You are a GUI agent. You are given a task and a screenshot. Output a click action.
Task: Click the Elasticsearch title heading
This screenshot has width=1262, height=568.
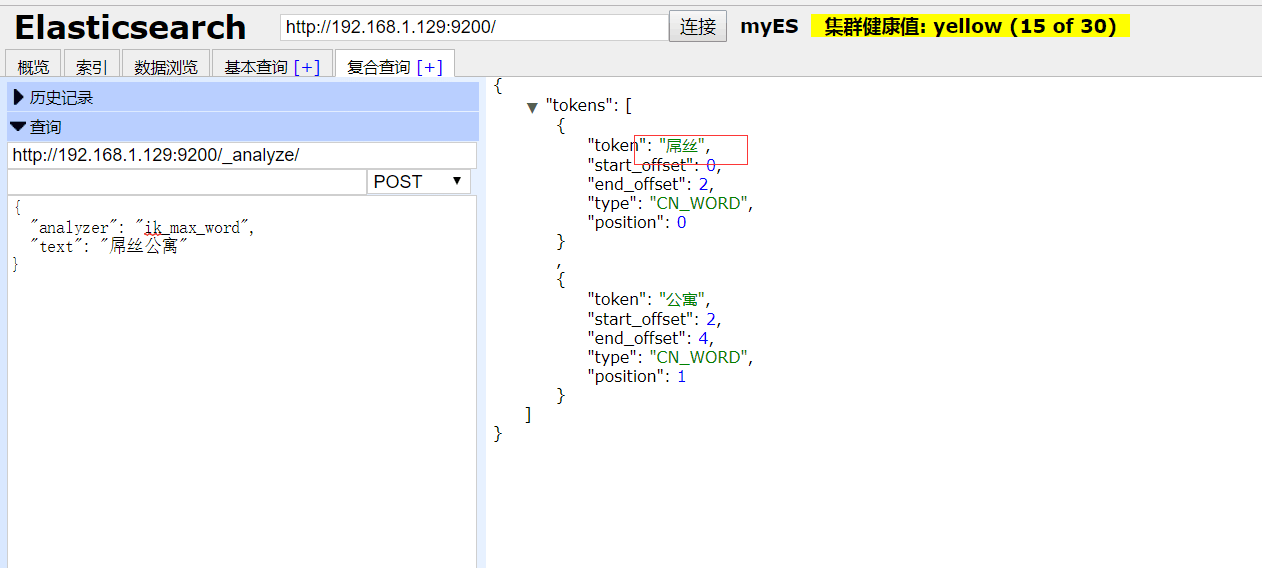(x=130, y=27)
